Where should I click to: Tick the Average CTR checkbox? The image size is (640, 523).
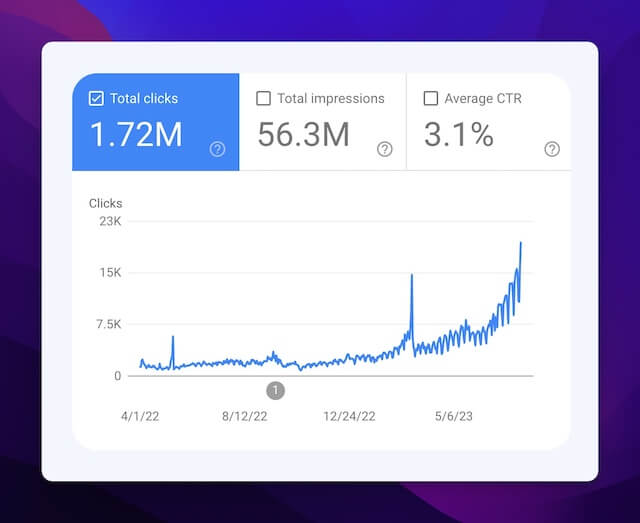(431, 98)
